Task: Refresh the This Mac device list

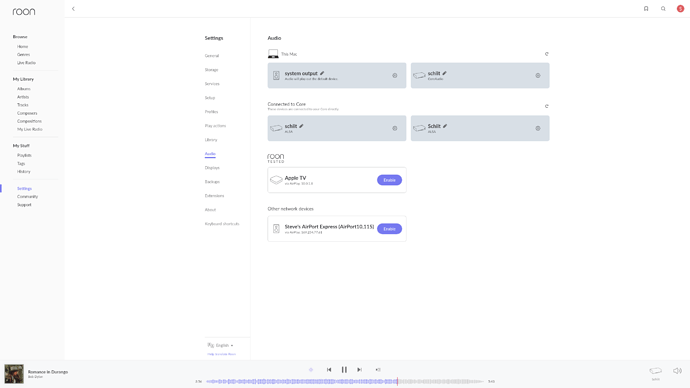Action: (547, 54)
